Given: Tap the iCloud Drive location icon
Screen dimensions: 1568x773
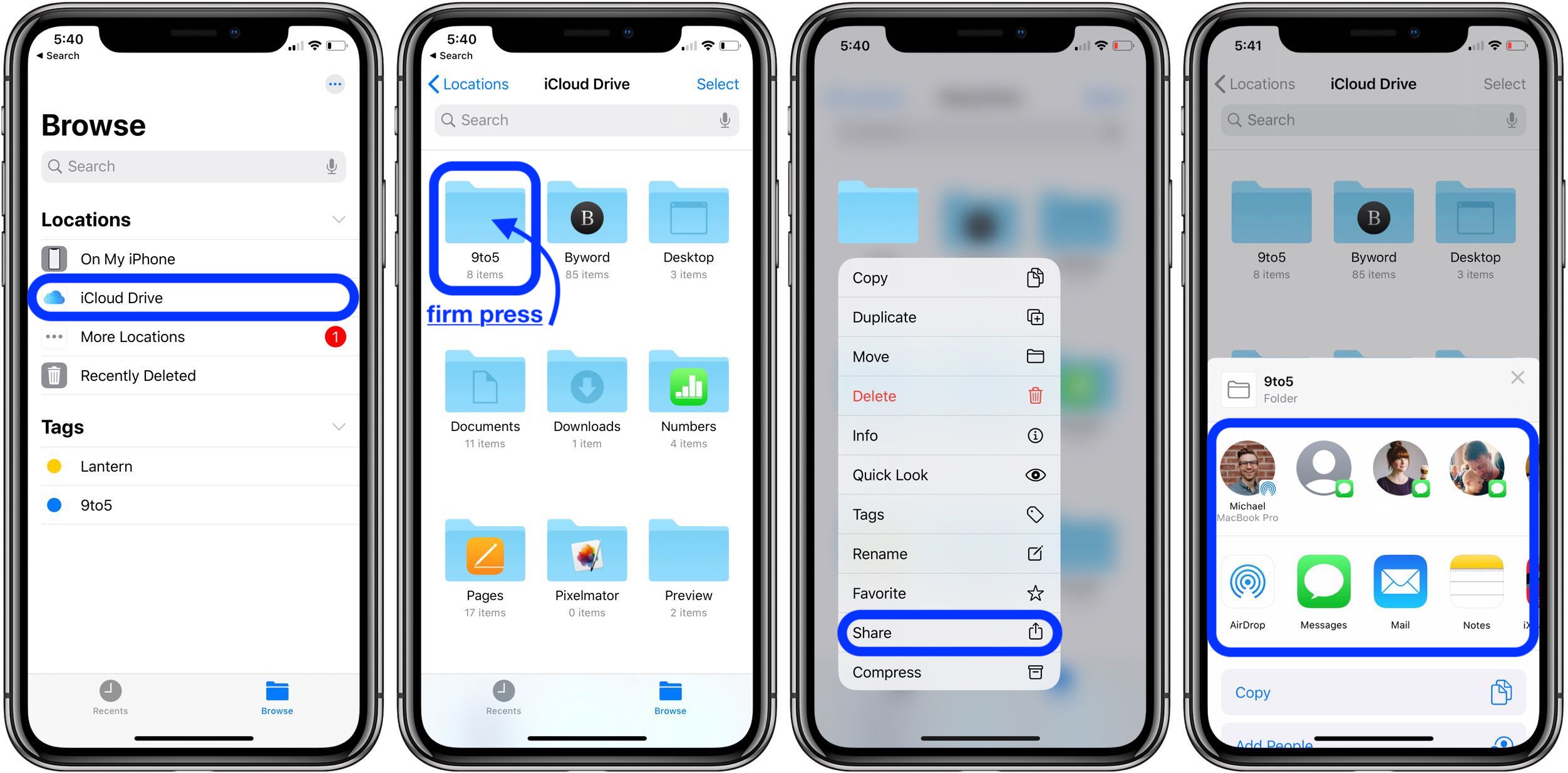Looking at the screenshot, I should point(53,298).
